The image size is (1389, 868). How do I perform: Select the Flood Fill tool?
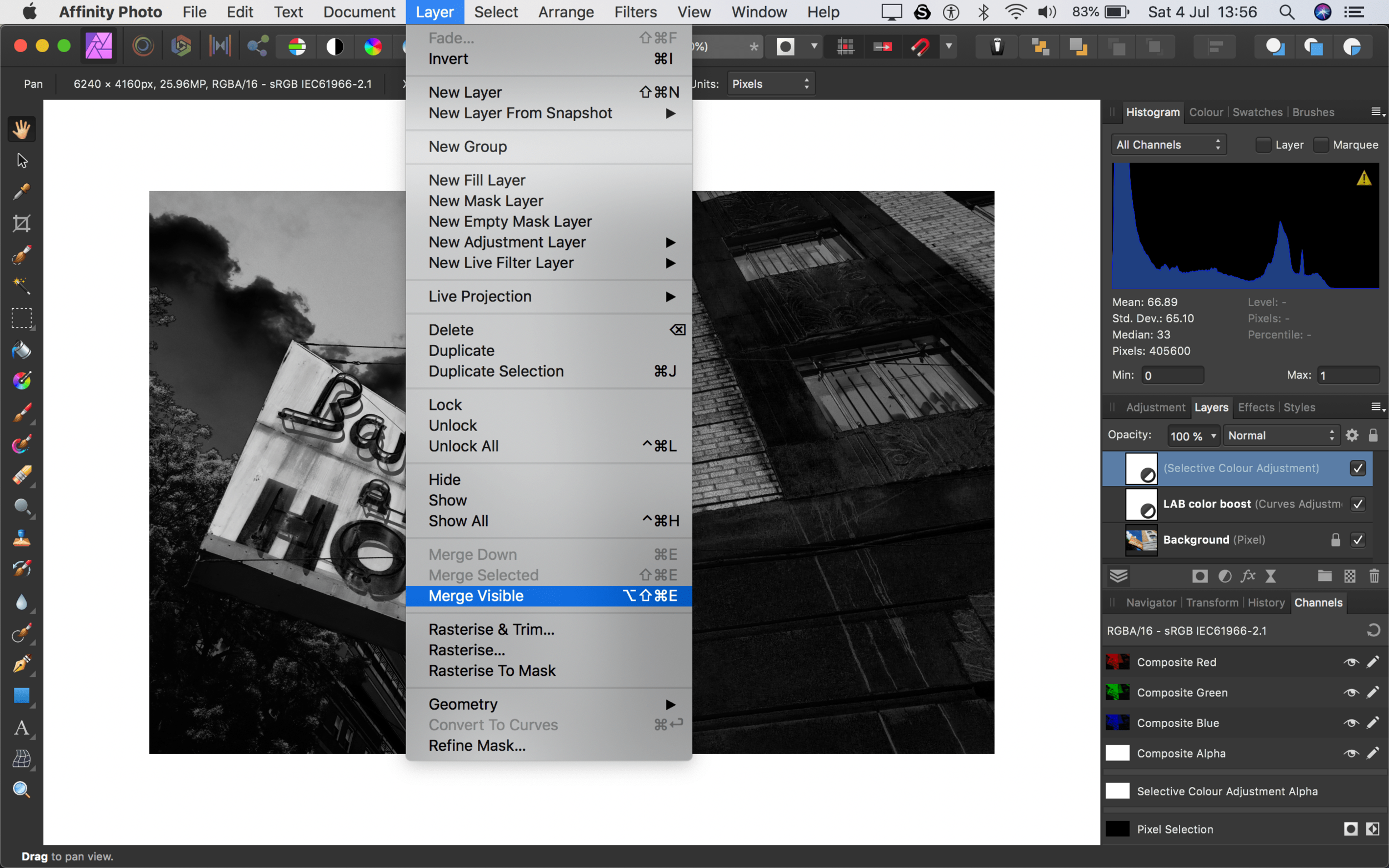(21, 350)
